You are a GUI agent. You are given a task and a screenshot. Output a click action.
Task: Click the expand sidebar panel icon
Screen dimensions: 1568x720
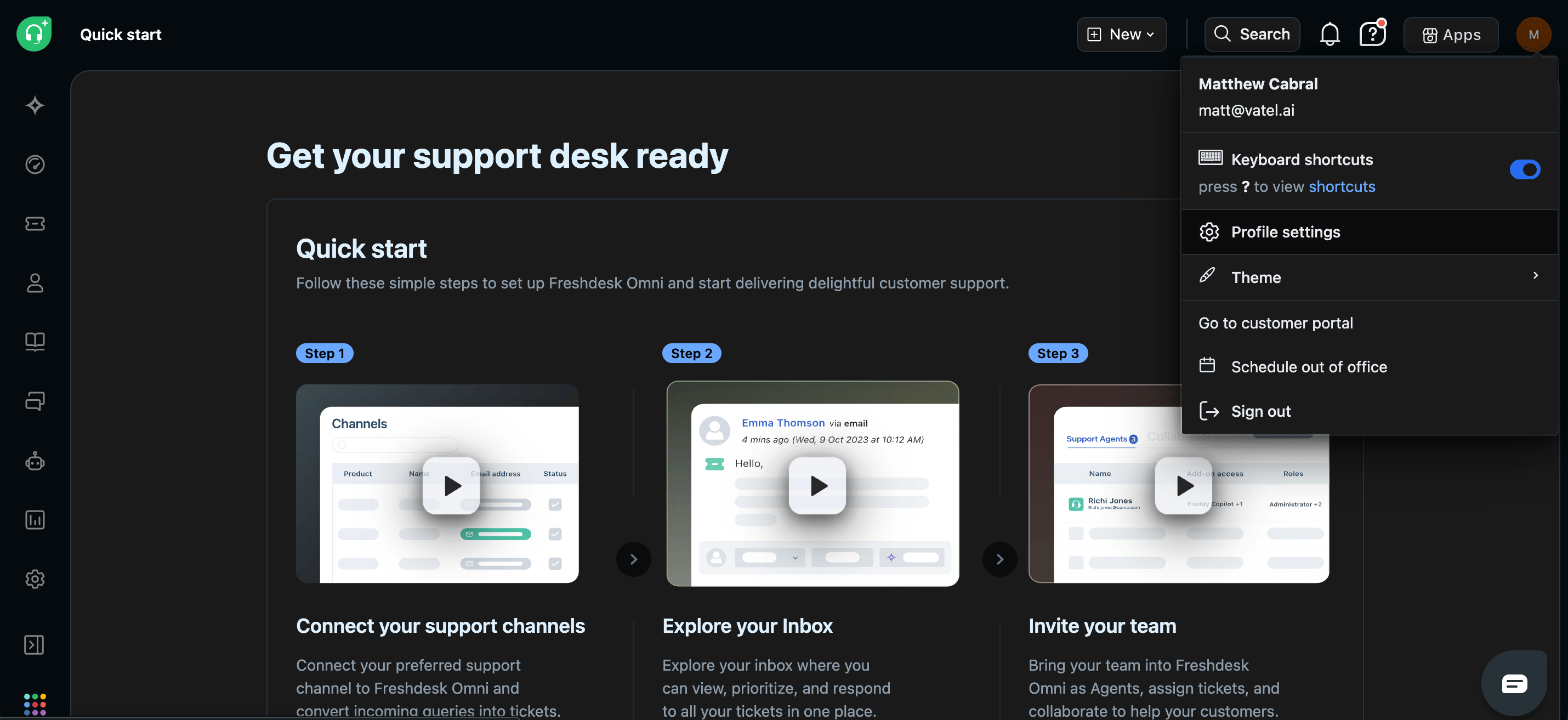tap(34, 644)
